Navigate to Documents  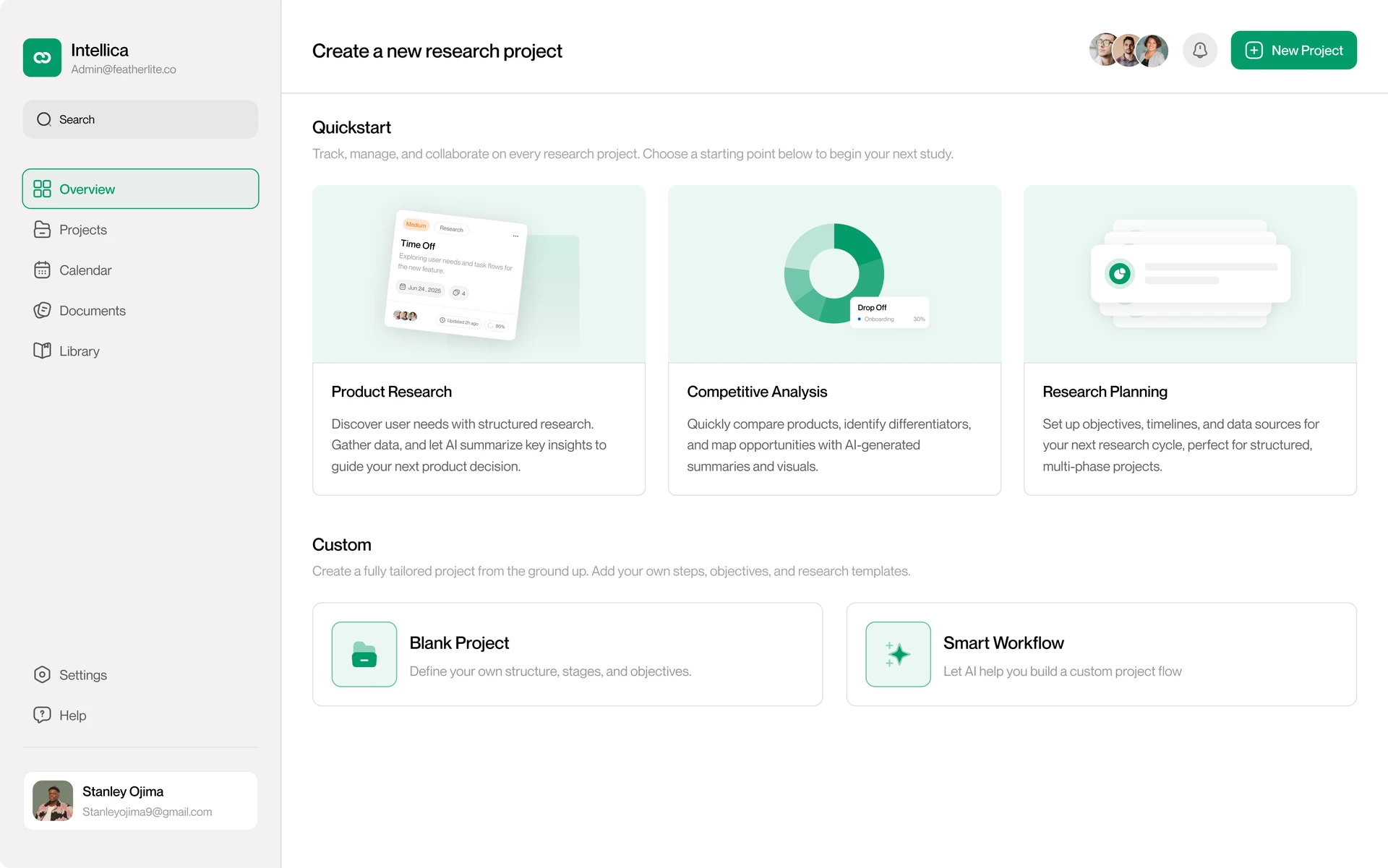click(140, 310)
